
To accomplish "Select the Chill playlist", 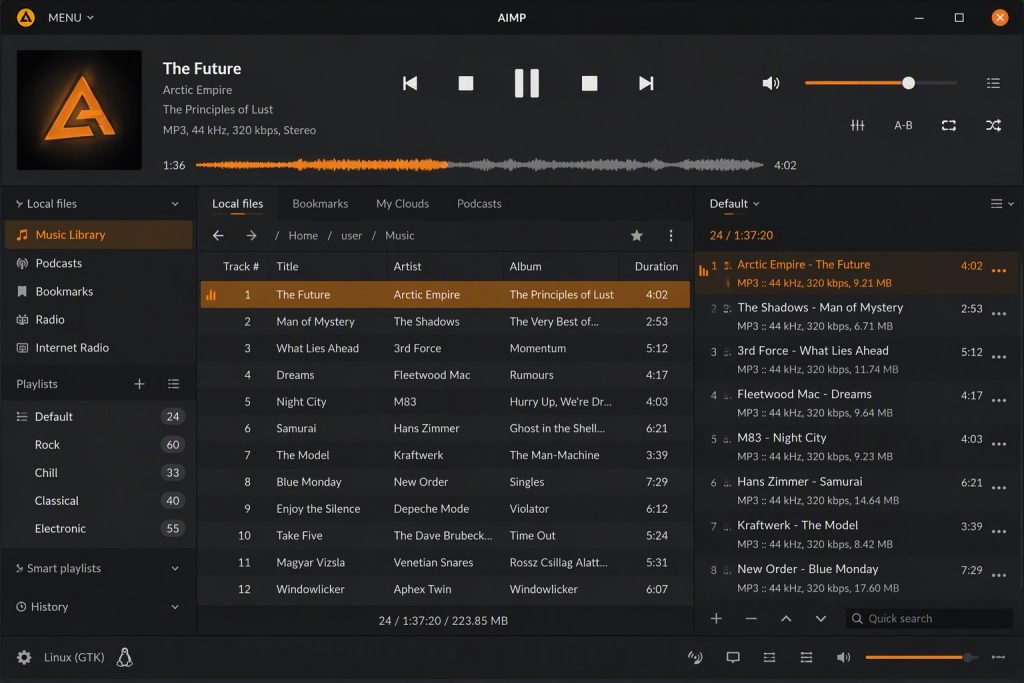I will (99, 473).
